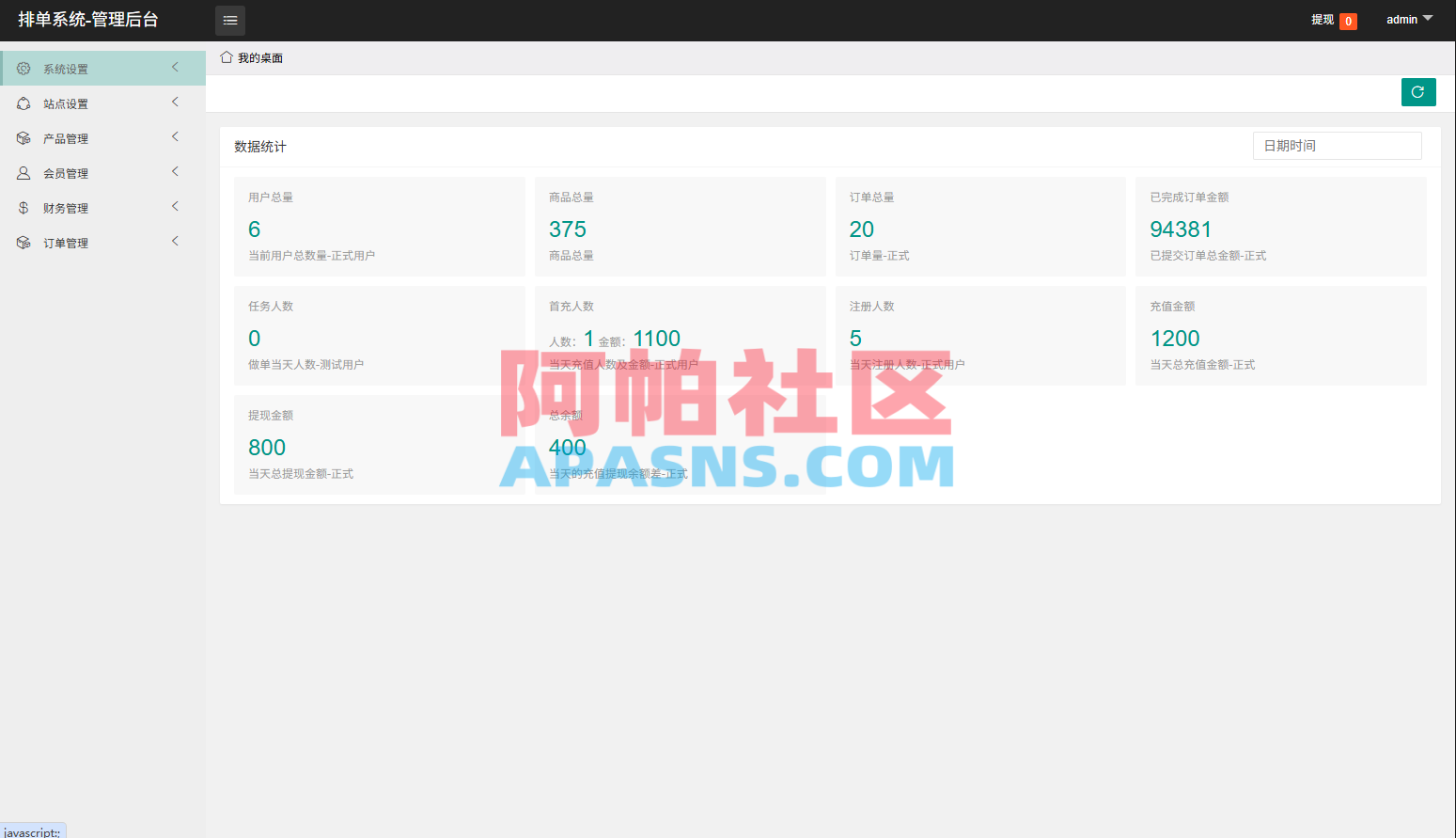Expand the 订单管理 menu chevron

pyautogui.click(x=175, y=241)
